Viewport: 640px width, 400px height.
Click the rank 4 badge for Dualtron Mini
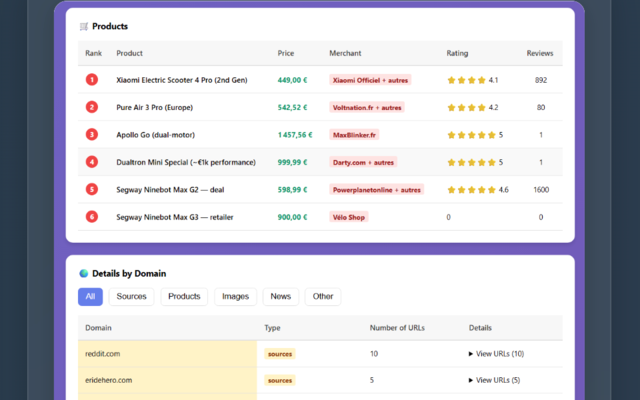pyautogui.click(x=92, y=162)
